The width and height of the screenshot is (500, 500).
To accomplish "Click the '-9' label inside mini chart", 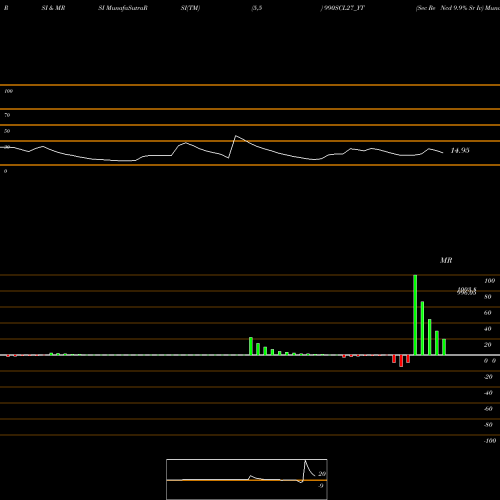I will (x=321, y=486).
